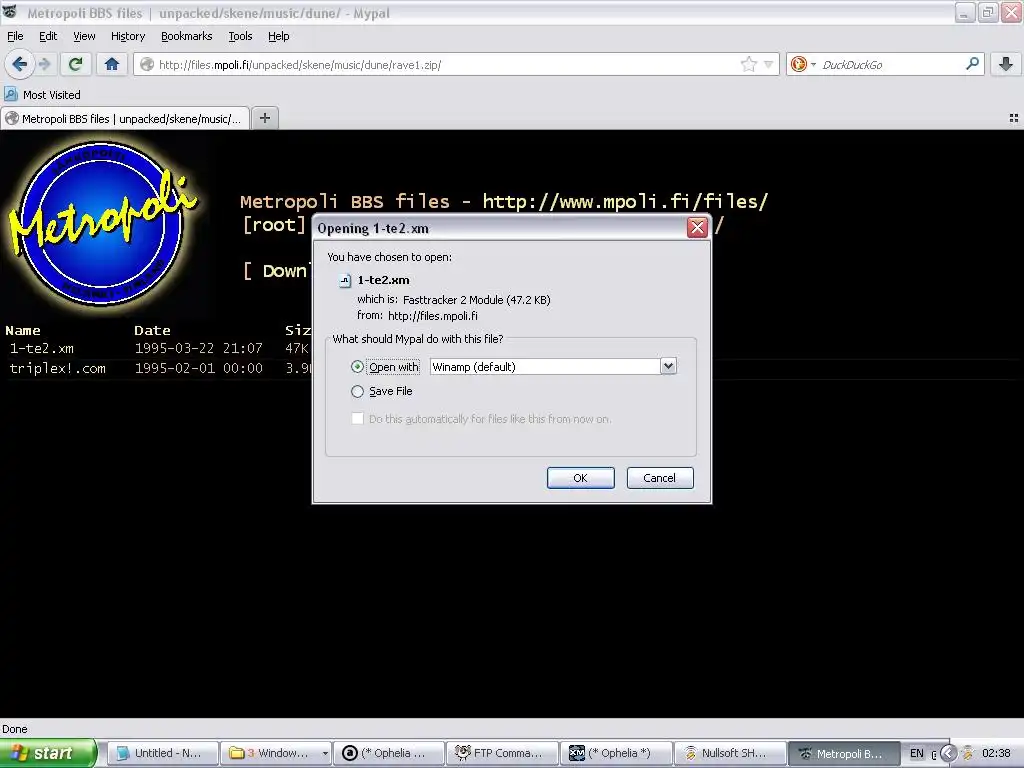Switch to Untitled Notepad taskbar button

[x=161, y=753]
